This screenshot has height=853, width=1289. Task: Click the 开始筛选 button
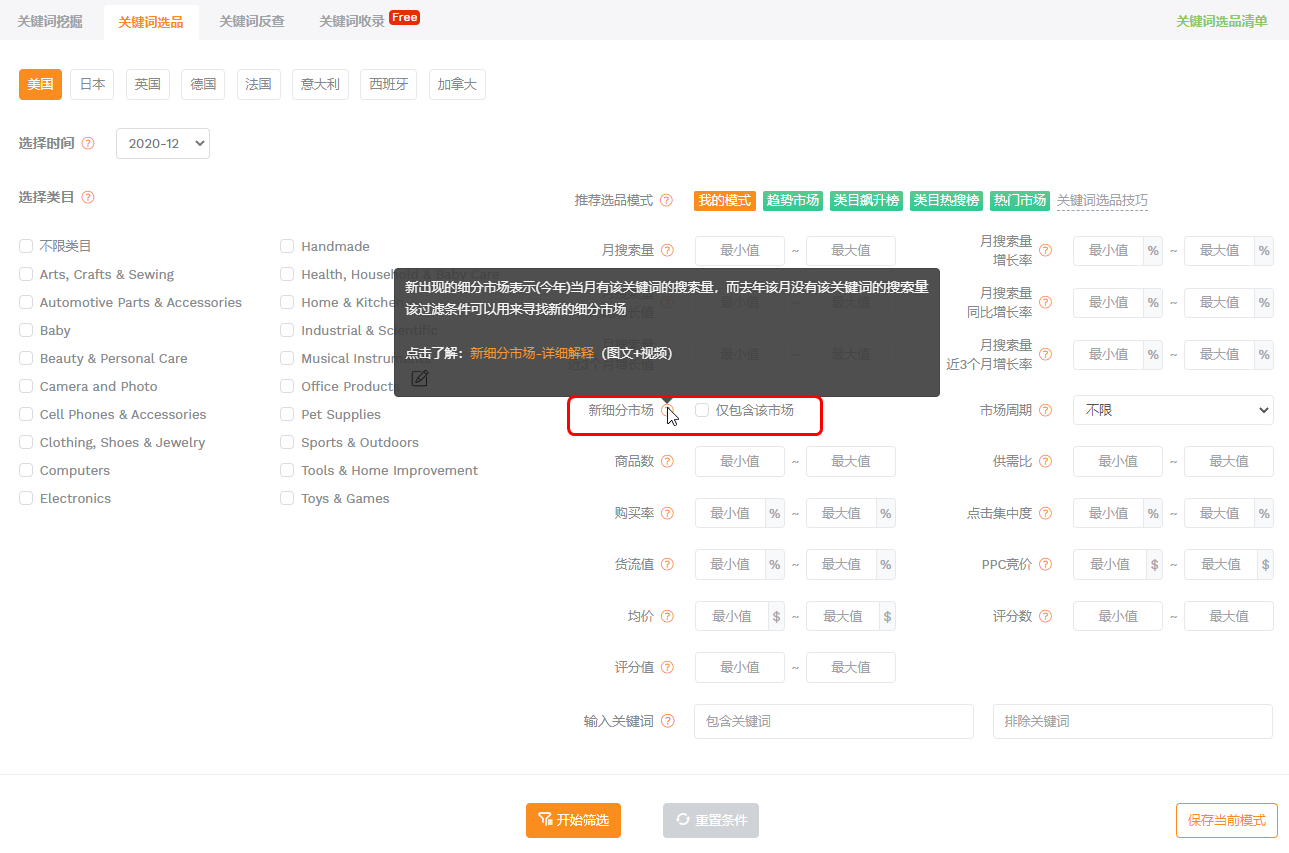[573, 820]
